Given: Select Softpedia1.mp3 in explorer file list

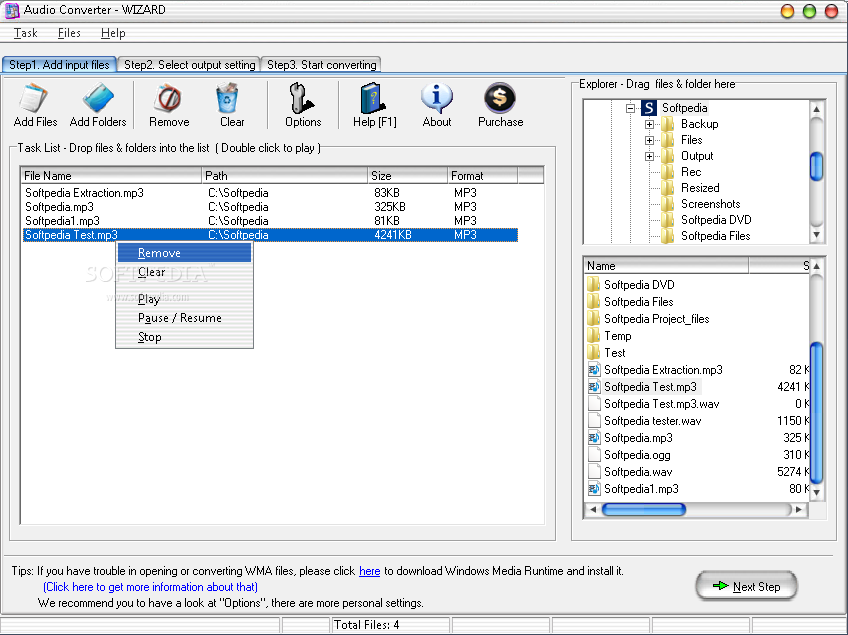Looking at the screenshot, I should point(633,489).
